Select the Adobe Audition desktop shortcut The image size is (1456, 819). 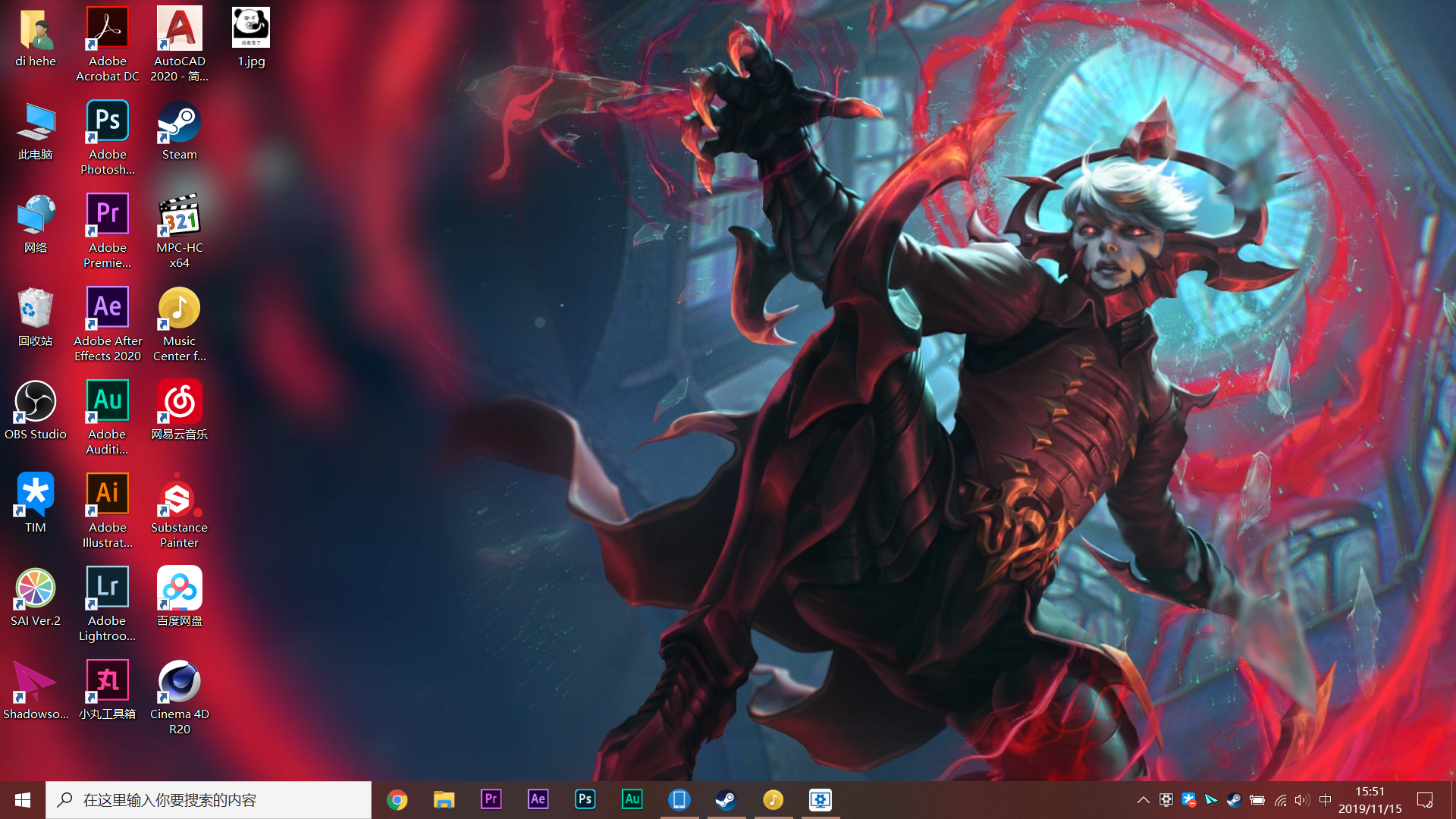[x=108, y=418]
